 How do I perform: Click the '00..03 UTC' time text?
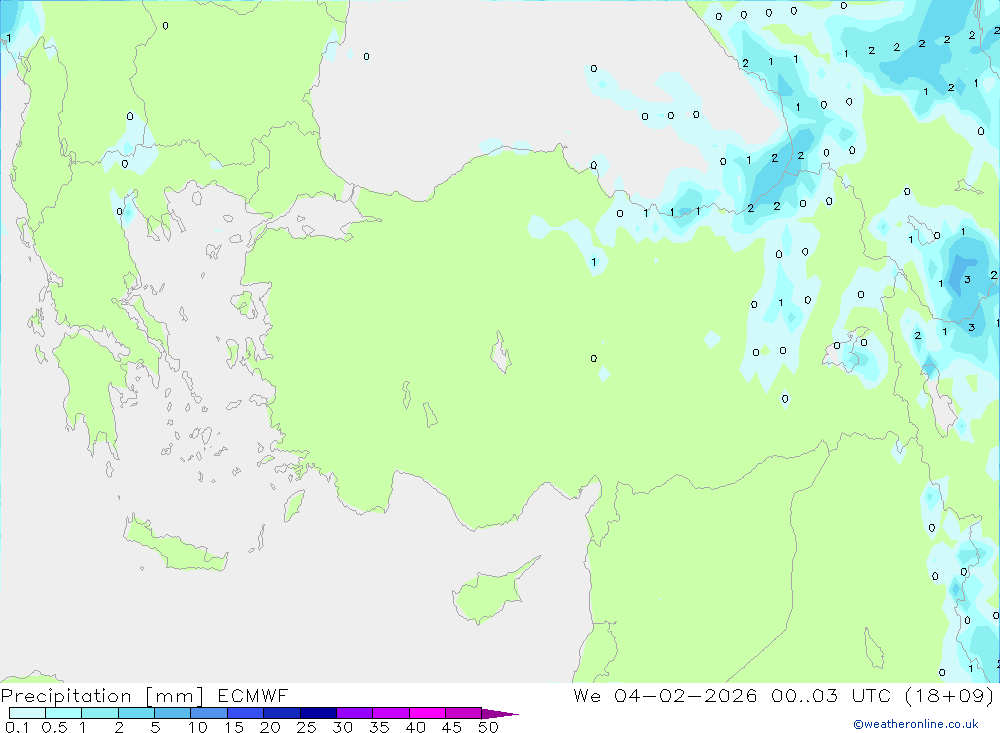tap(831, 695)
